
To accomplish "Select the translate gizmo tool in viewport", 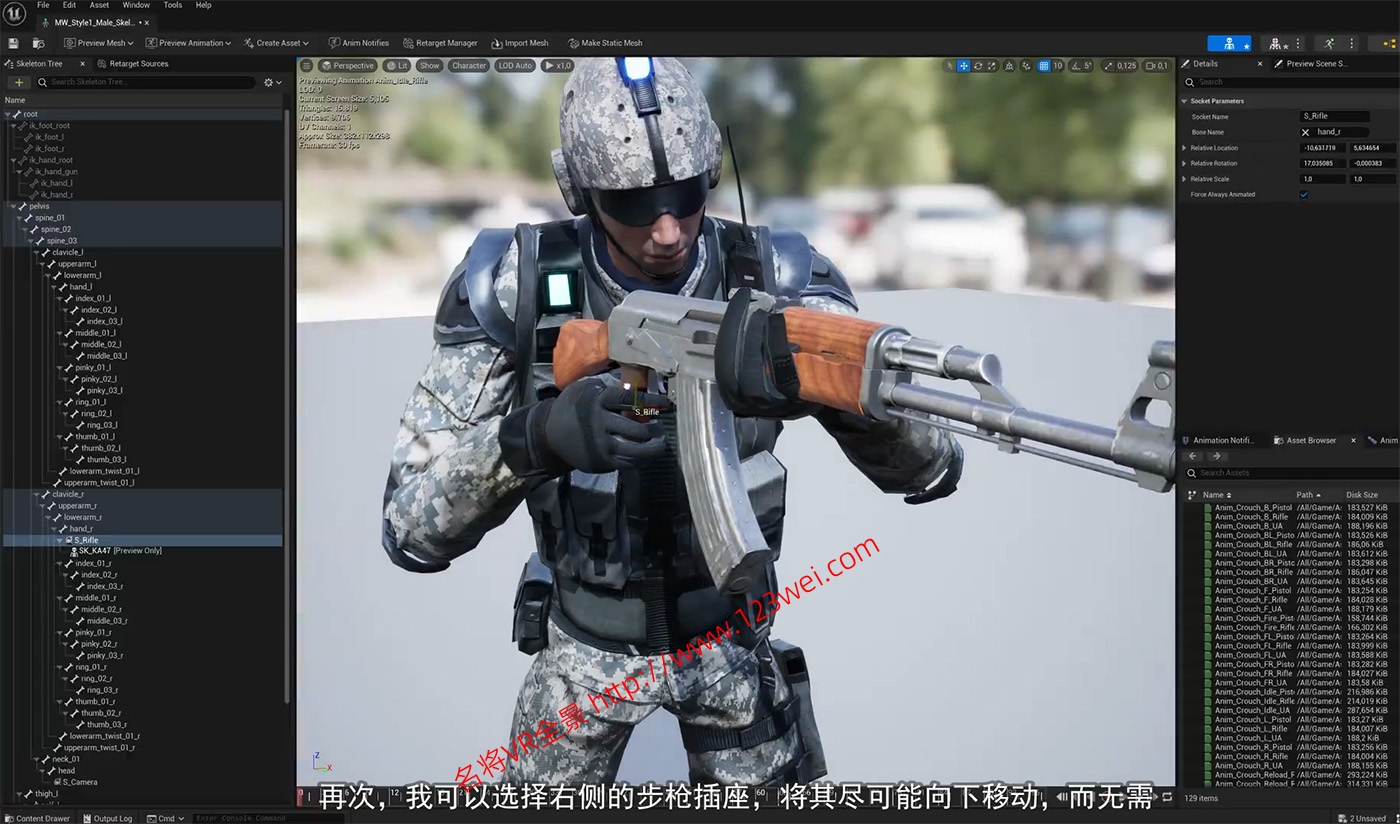I will 963,66.
